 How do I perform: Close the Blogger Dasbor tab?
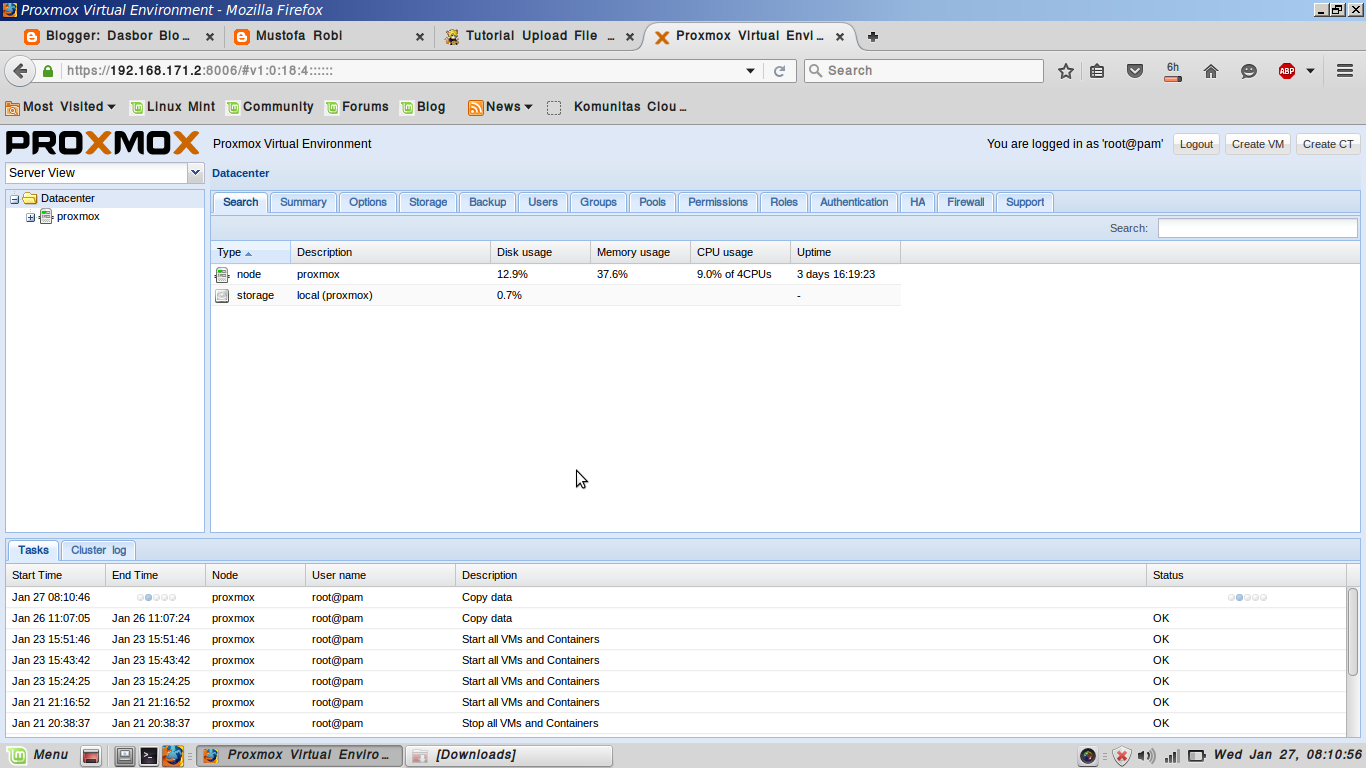[x=210, y=37]
